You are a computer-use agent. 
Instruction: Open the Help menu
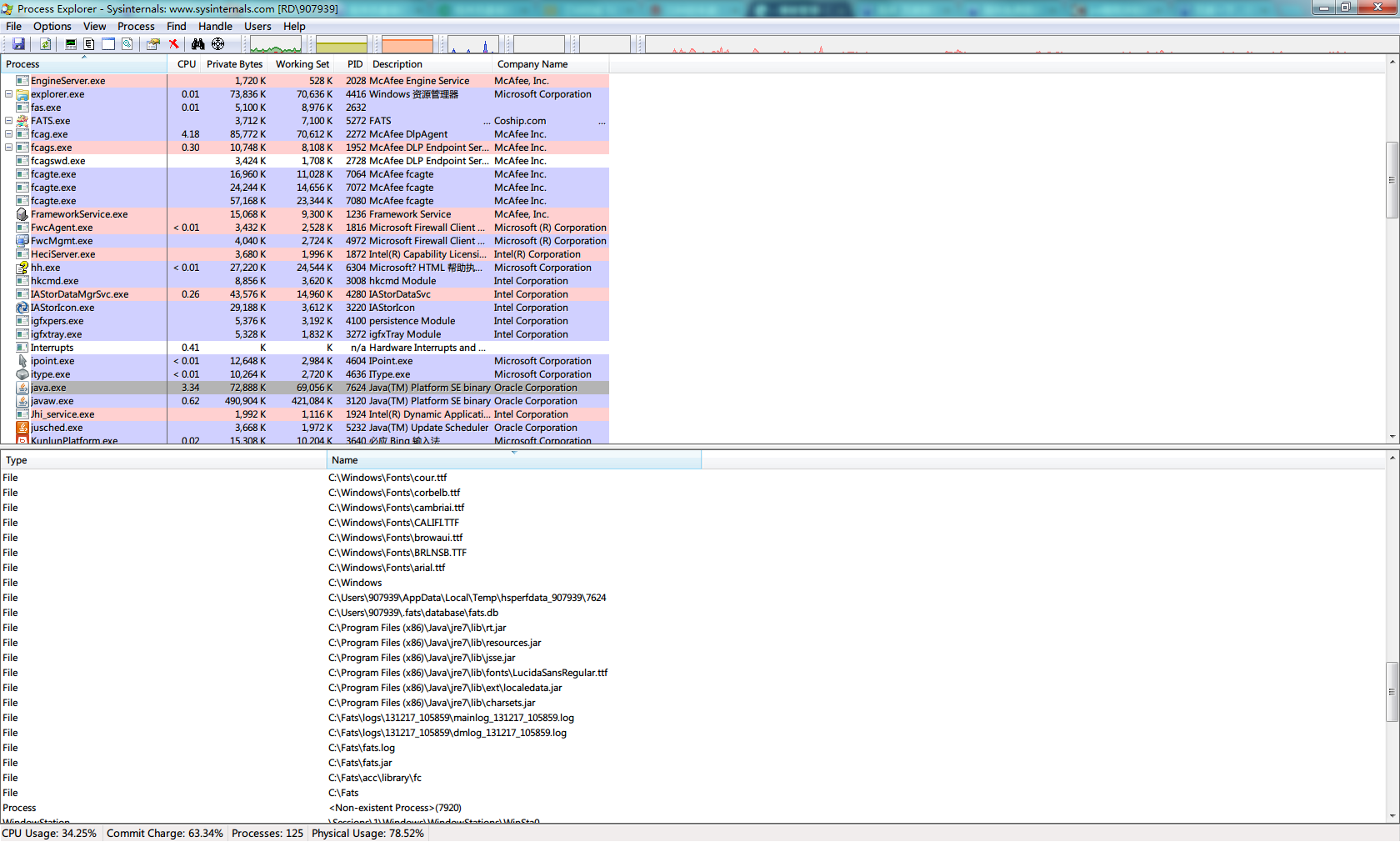(295, 26)
